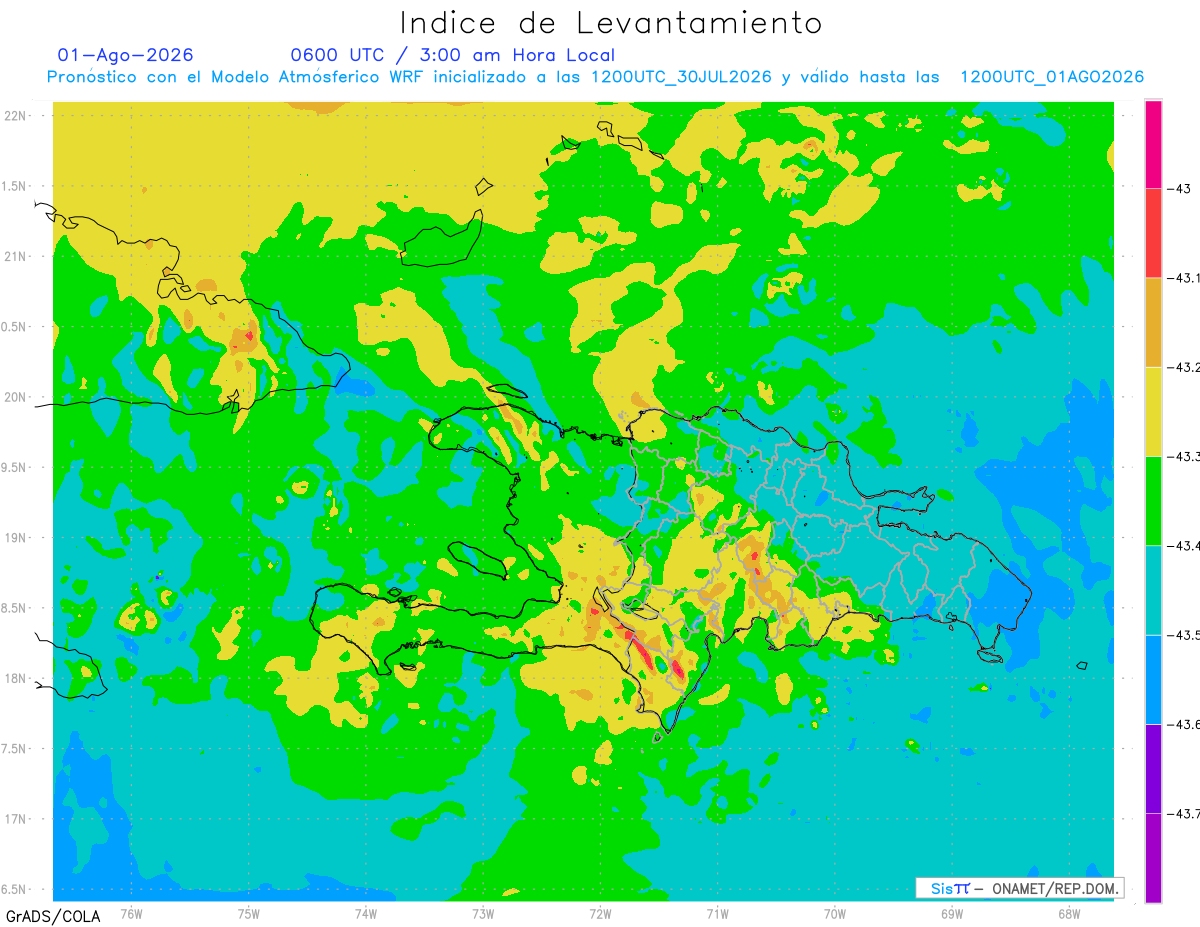Viewport: 1200px width, 927px height.
Task: Choose the yellow colorbar segment above -43.3
Action: coord(1153,411)
